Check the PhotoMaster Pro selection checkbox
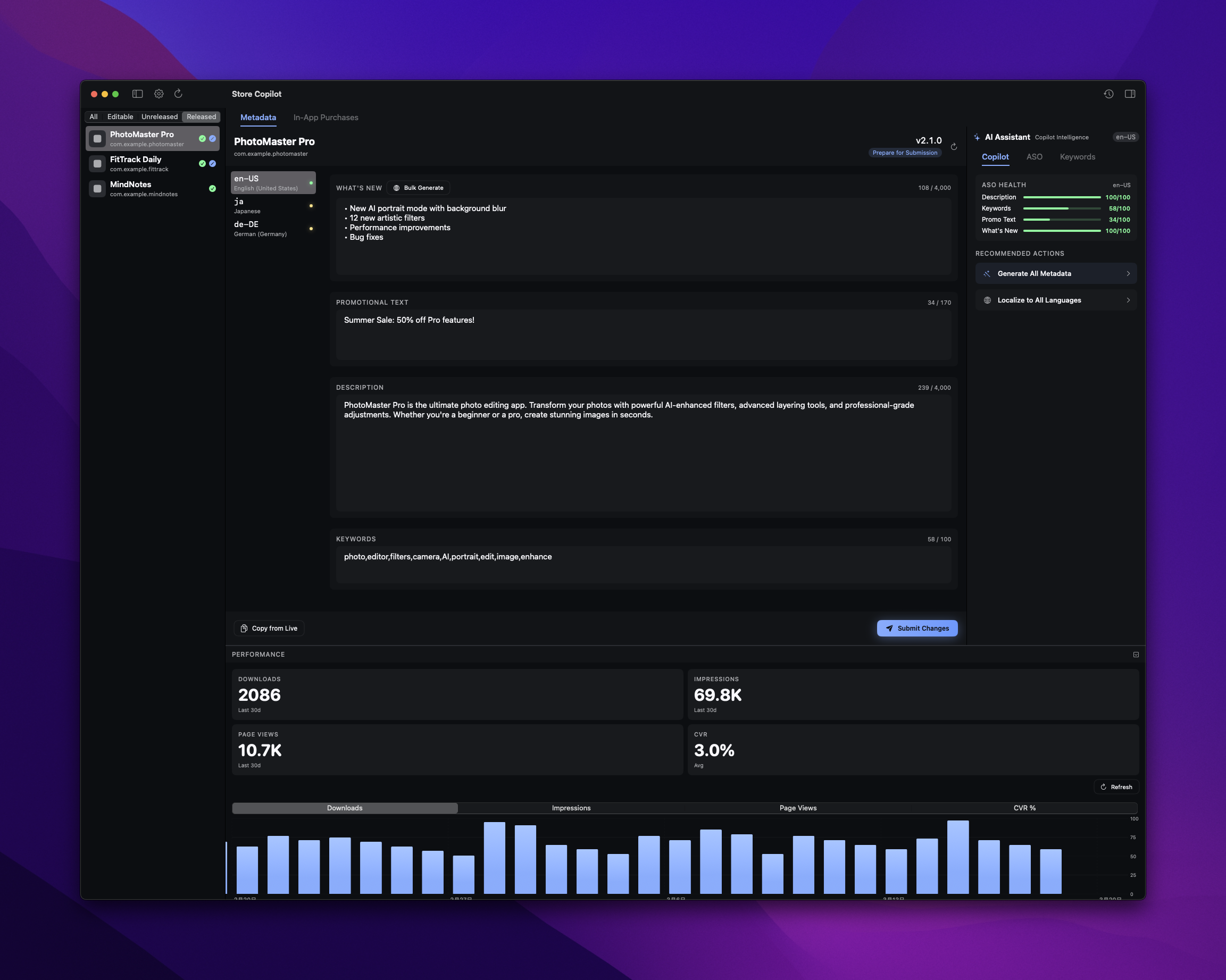This screenshot has height=980, width=1226. (97, 139)
